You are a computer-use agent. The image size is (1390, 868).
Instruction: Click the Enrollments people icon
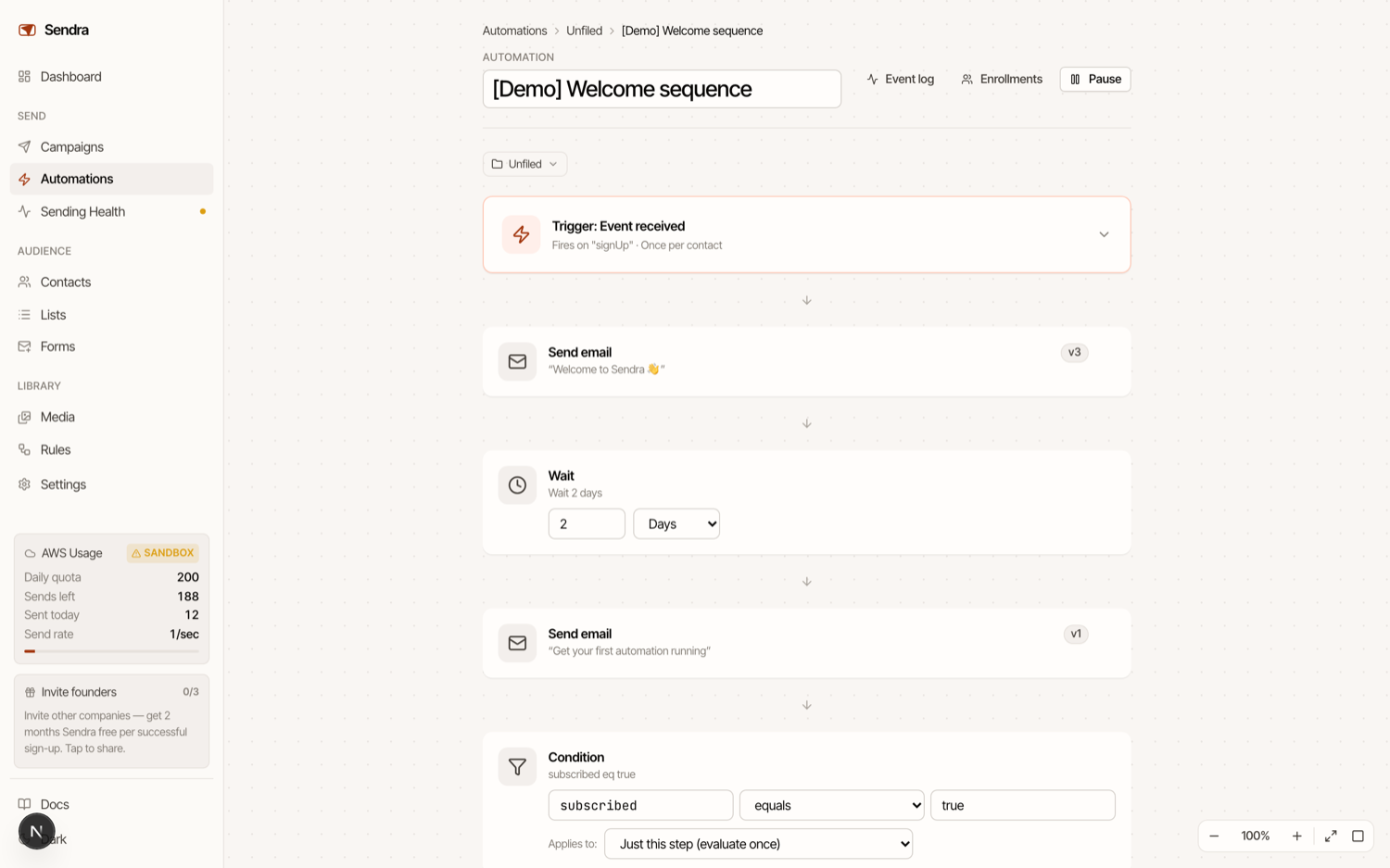click(967, 80)
